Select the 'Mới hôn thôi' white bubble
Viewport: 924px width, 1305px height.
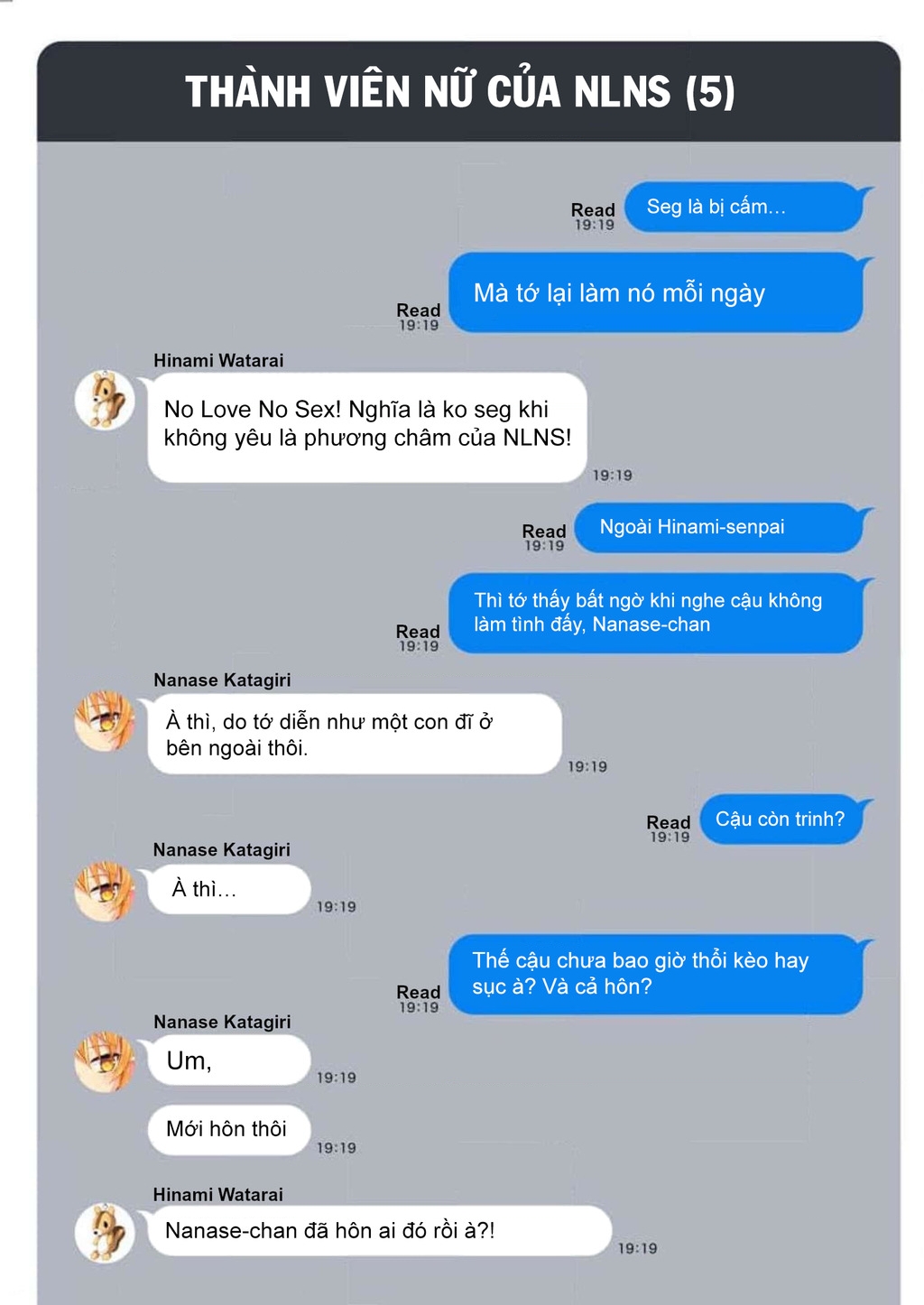[229, 1129]
